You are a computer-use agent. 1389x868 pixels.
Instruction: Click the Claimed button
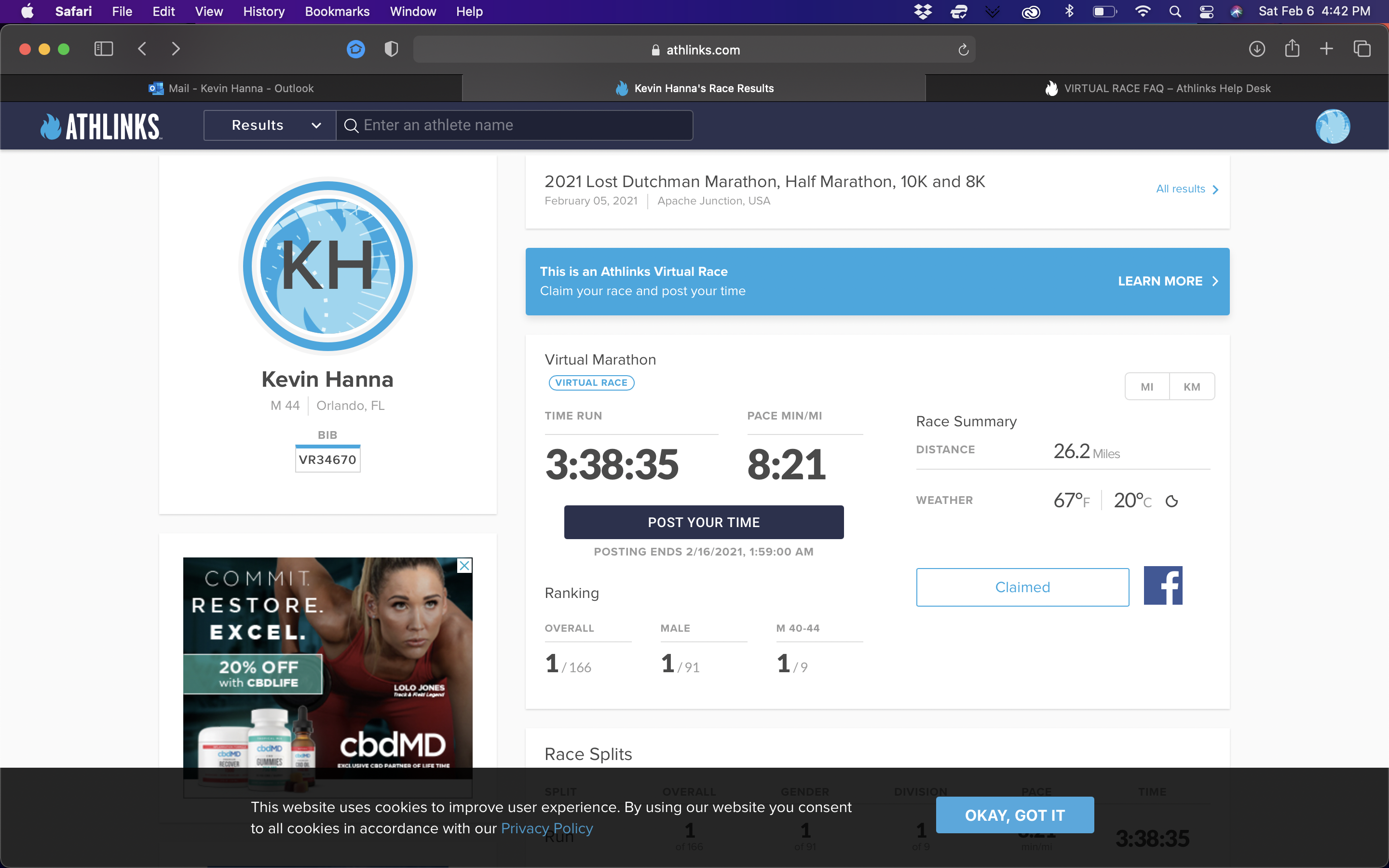click(x=1022, y=587)
